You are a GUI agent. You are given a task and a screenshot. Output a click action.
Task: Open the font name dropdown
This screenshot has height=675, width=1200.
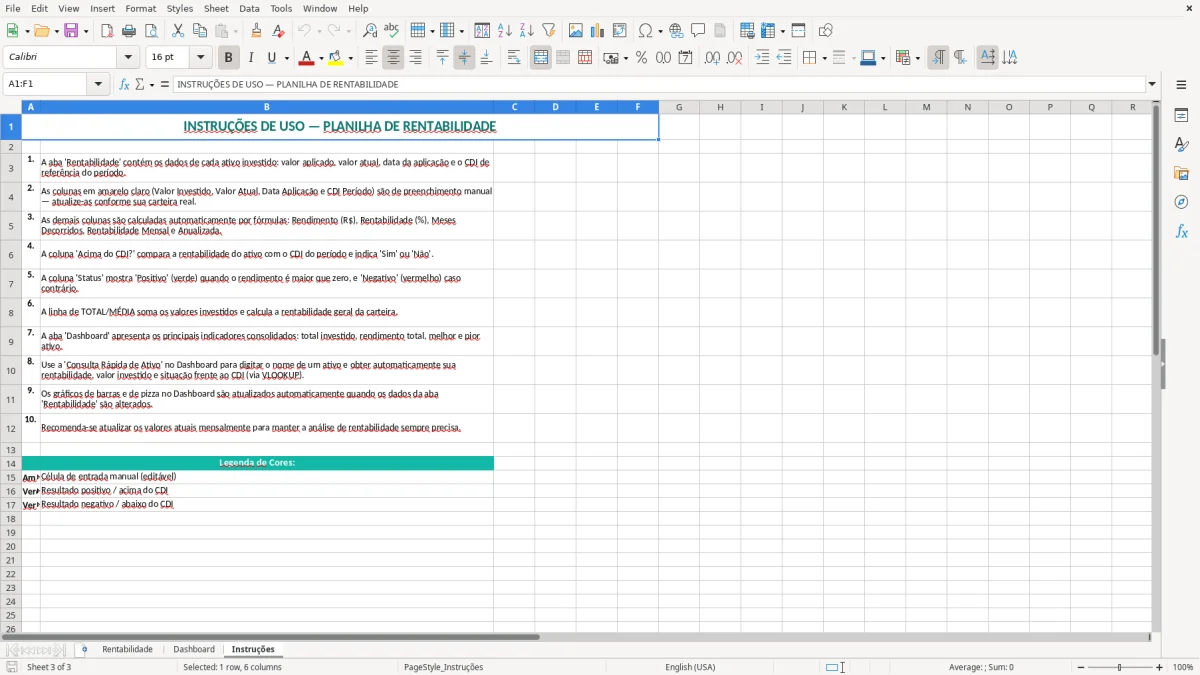click(127, 58)
